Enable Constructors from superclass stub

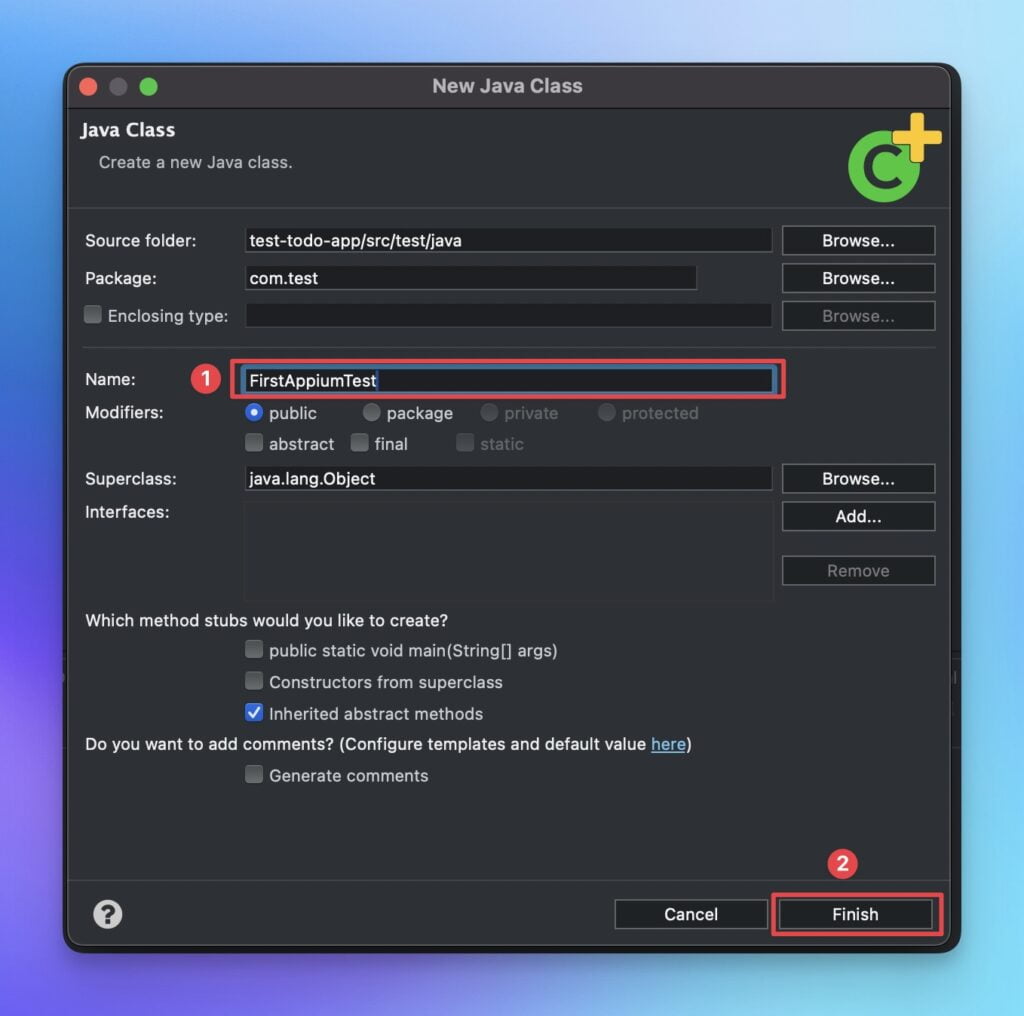[x=254, y=681]
